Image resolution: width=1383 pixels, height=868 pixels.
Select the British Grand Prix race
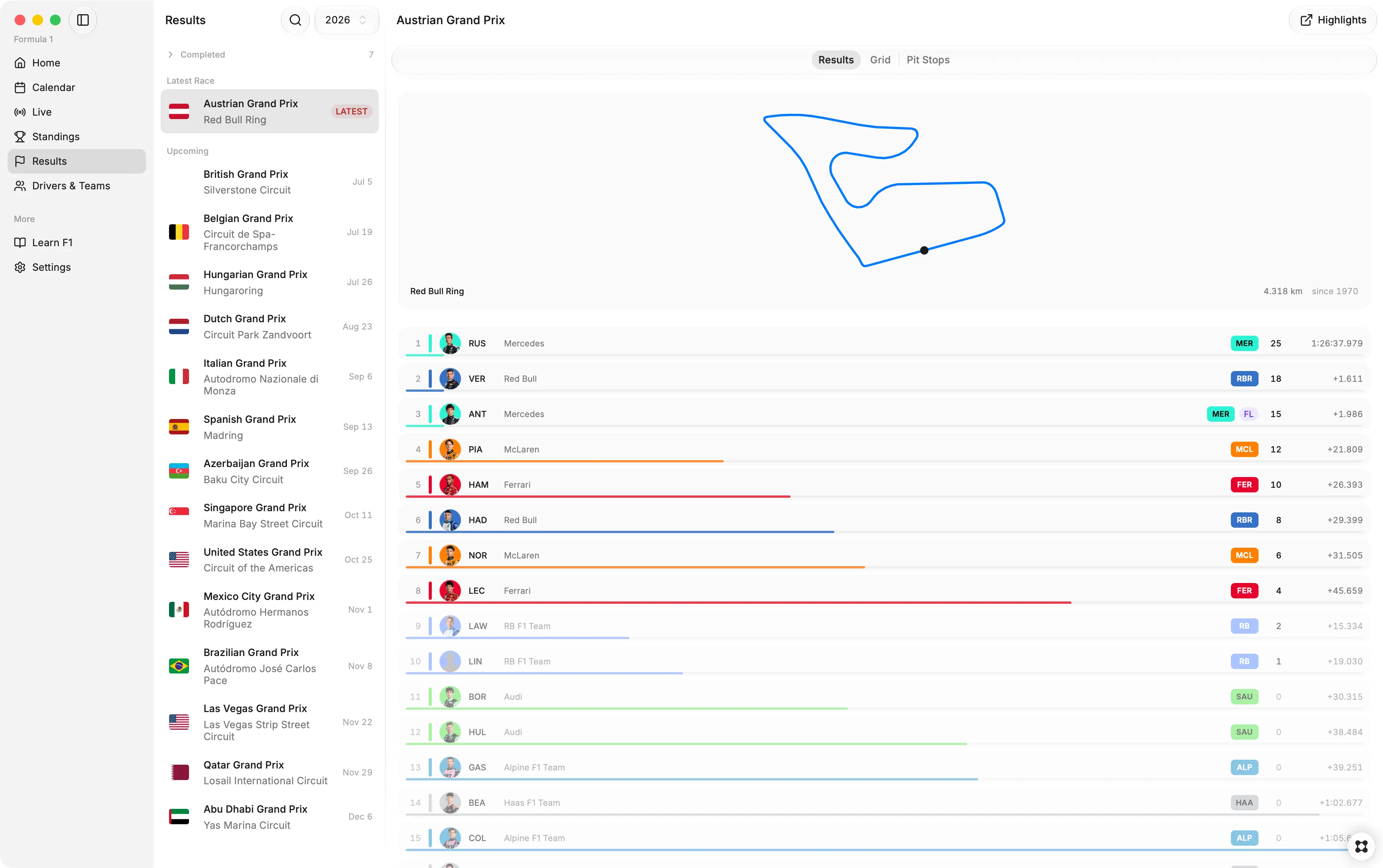[269, 182]
